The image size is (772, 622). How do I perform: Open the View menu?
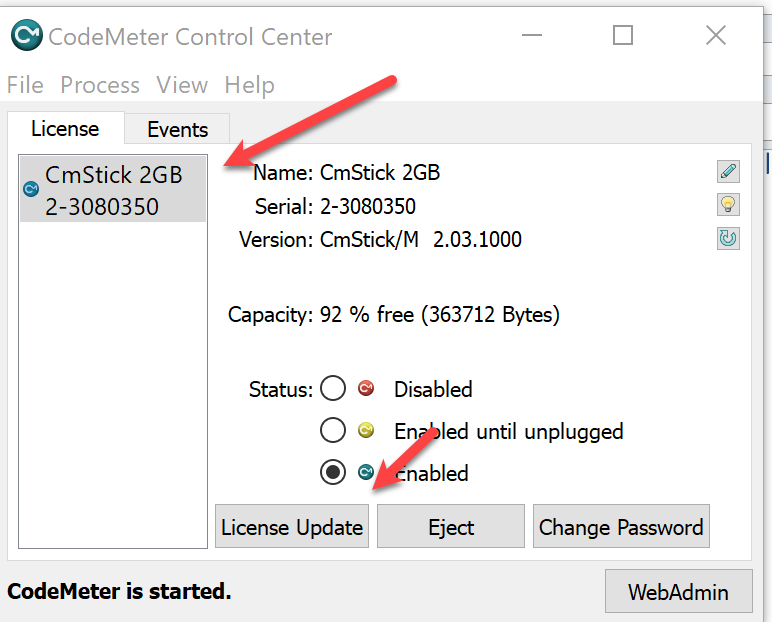[182, 85]
